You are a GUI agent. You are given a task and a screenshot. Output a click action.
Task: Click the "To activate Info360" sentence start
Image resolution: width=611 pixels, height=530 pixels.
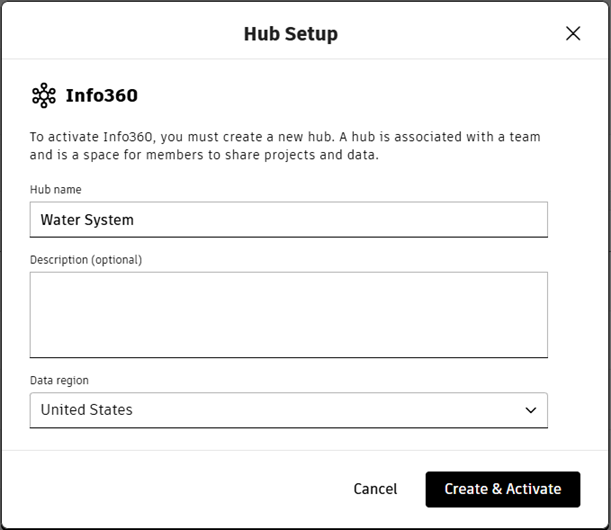pyautogui.click(x=90, y=137)
